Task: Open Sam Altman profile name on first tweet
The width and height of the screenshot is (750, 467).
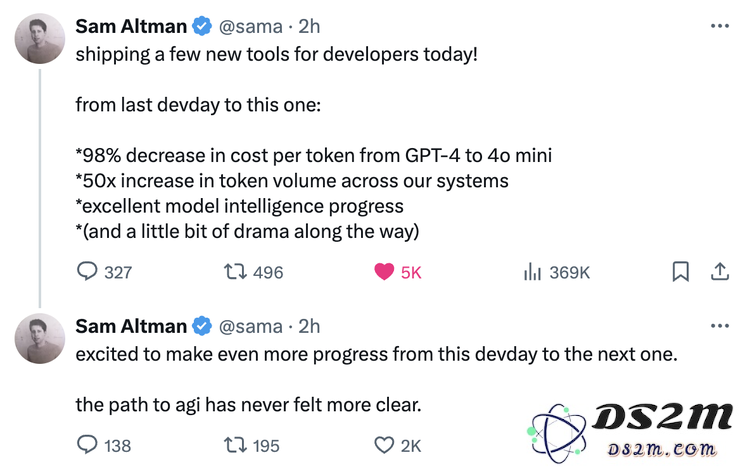Action: pyautogui.click(x=131, y=26)
